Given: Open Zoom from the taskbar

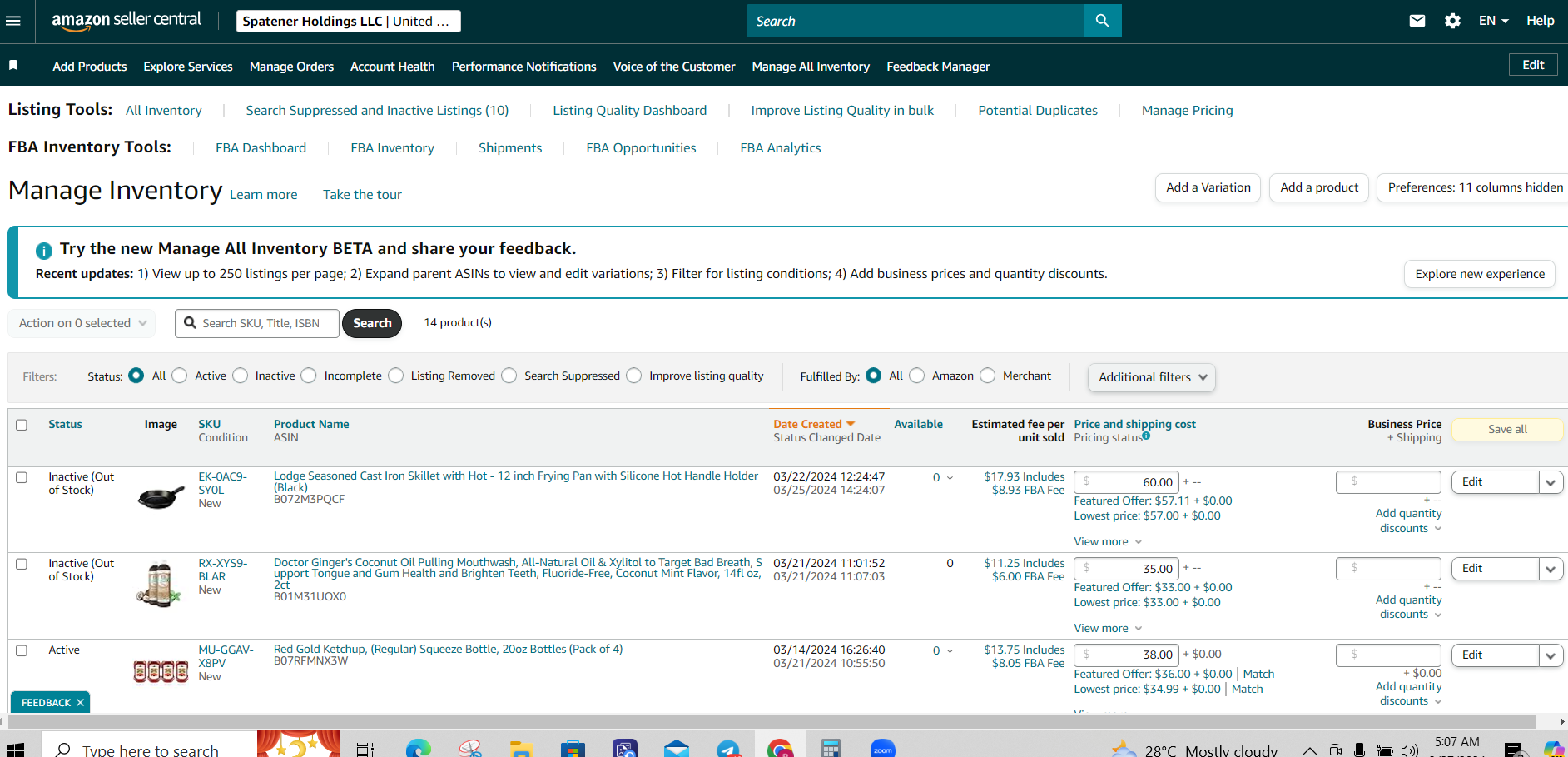Looking at the screenshot, I should [x=883, y=749].
